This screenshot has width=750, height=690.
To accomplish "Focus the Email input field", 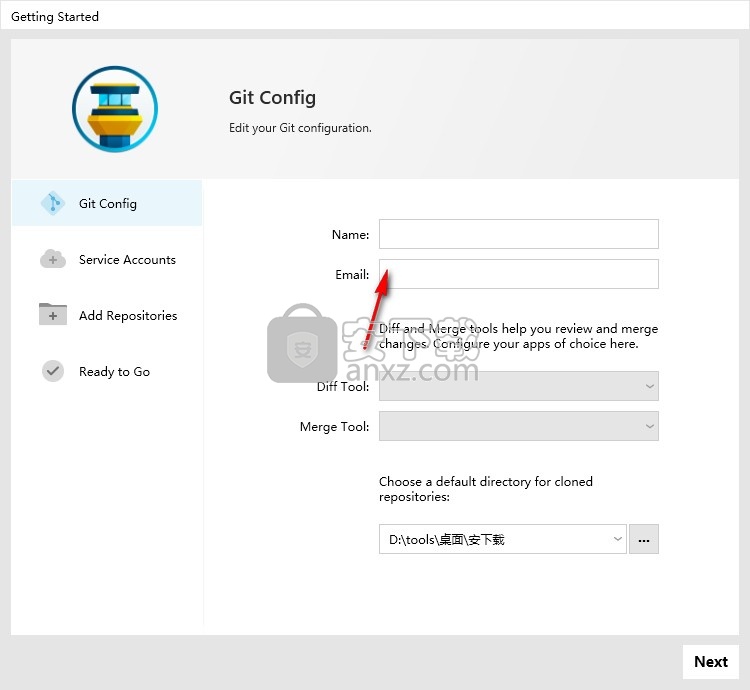I will (518, 274).
